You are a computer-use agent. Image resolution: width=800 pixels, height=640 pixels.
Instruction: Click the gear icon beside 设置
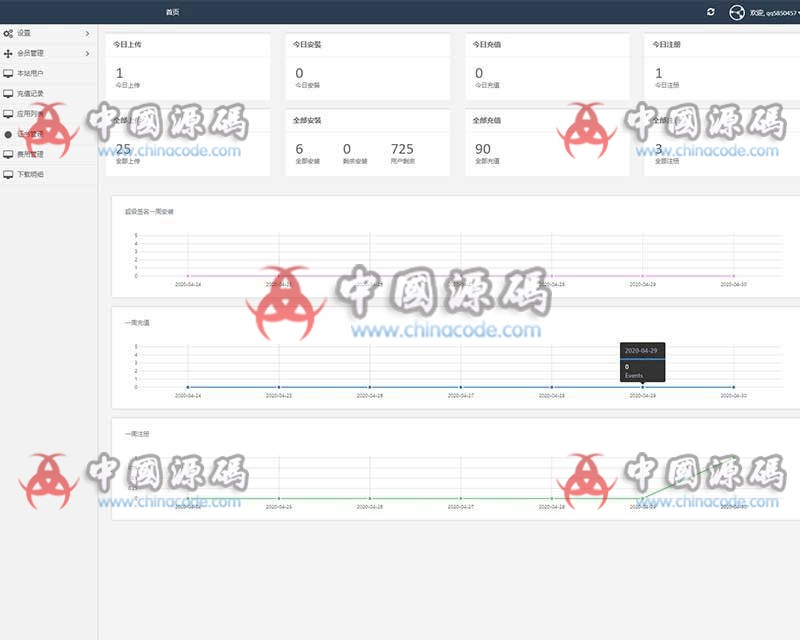9,34
